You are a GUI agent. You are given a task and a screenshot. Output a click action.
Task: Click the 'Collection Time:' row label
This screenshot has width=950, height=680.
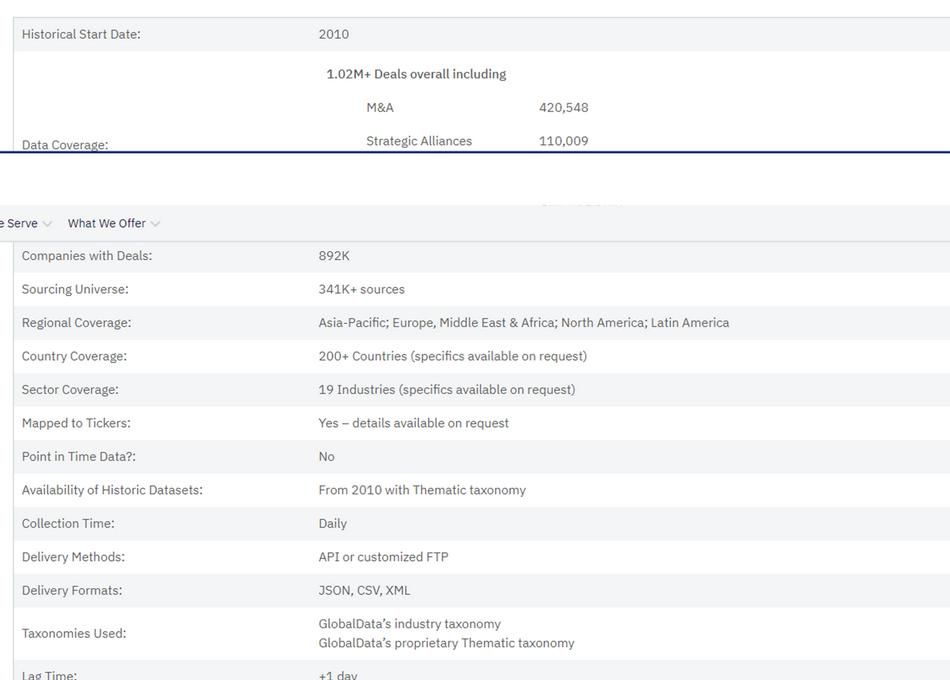point(68,524)
